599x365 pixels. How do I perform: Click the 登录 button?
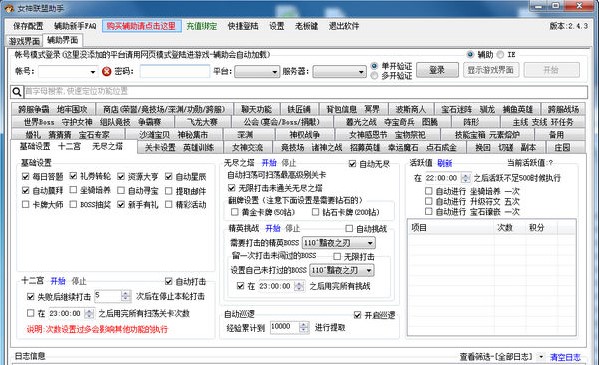pyautogui.click(x=437, y=70)
